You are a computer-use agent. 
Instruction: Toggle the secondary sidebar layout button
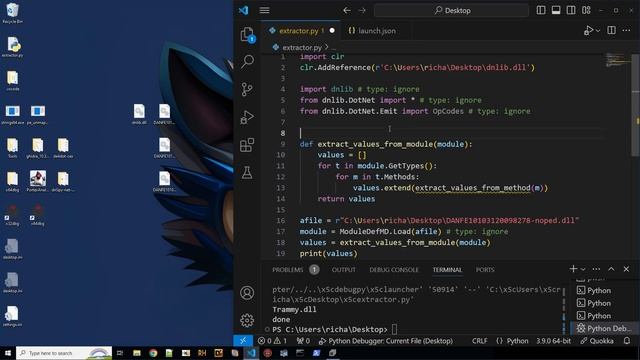click(x=571, y=10)
